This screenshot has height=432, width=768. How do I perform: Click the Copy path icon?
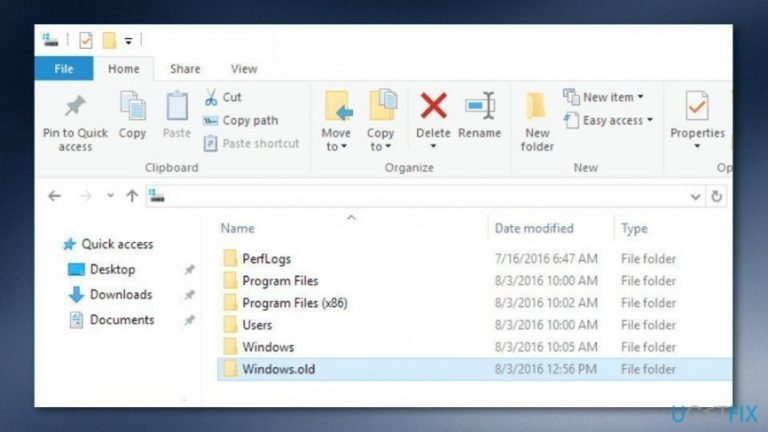pos(211,120)
